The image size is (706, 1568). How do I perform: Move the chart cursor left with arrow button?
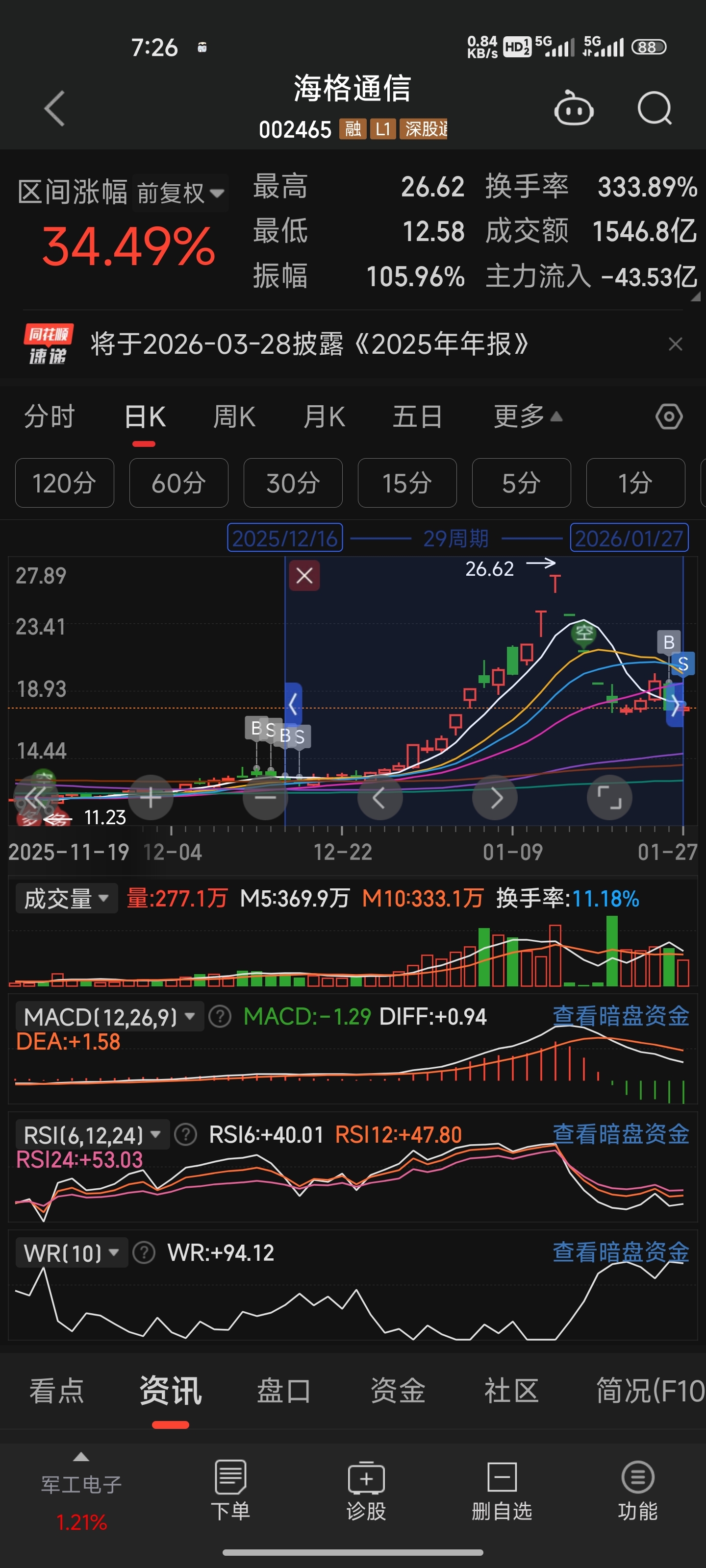(x=379, y=797)
